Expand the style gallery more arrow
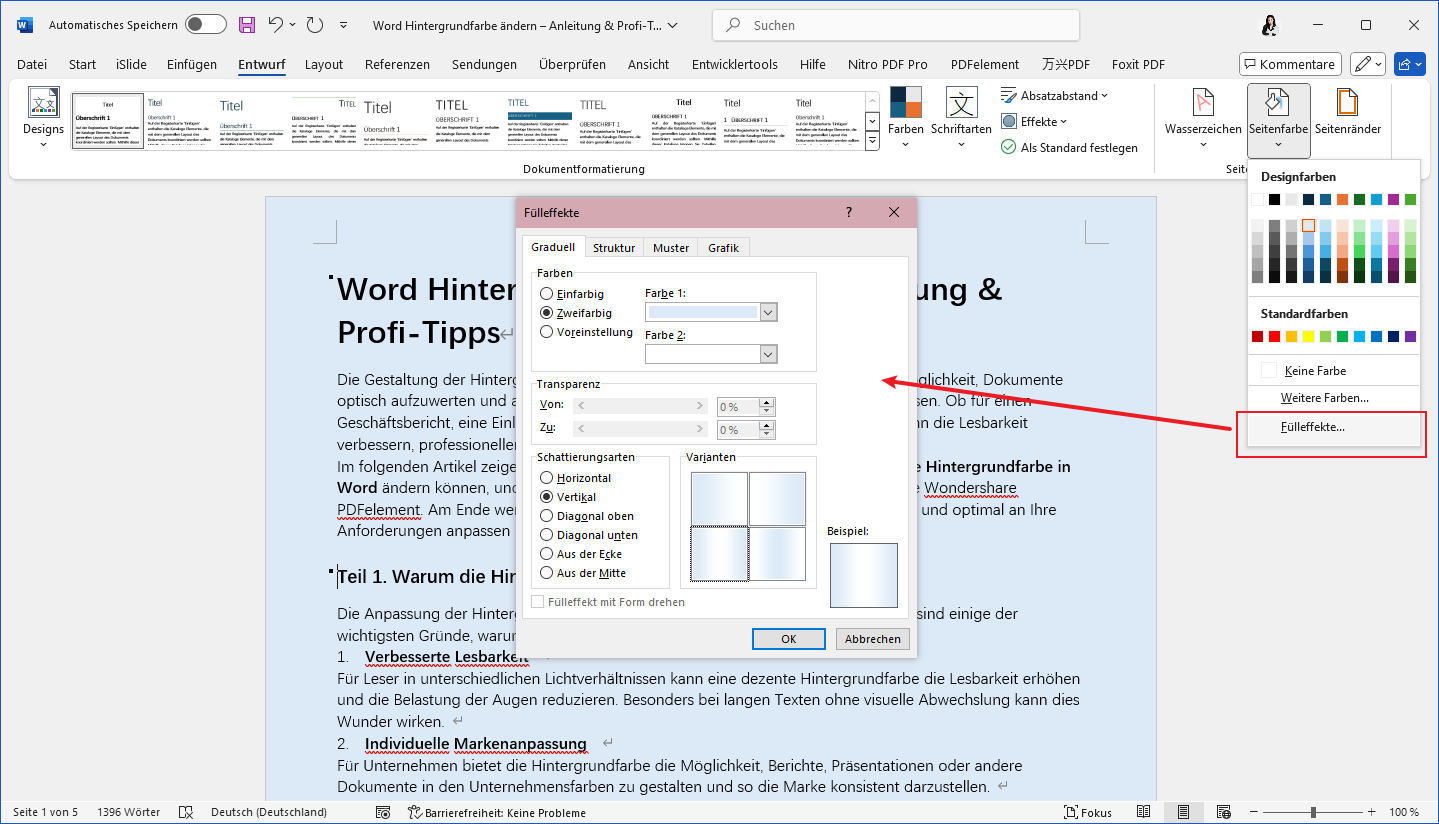Screen dimensions: 1439x824 pyautogui.click(x=872, y=142)
